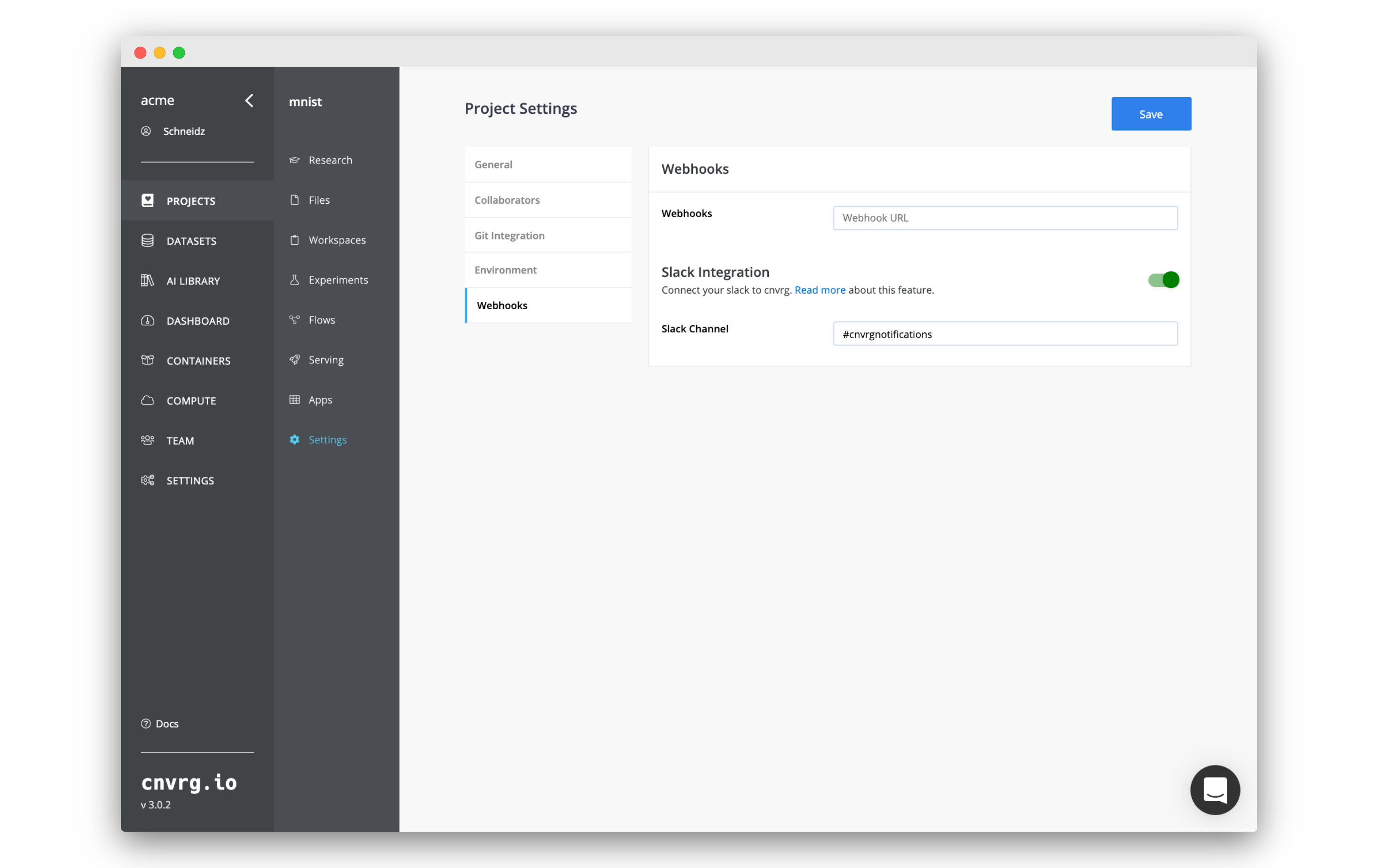Open the Docs link text
The height and width of the screenshot is (868, 1378).
(x=167, y=724)
